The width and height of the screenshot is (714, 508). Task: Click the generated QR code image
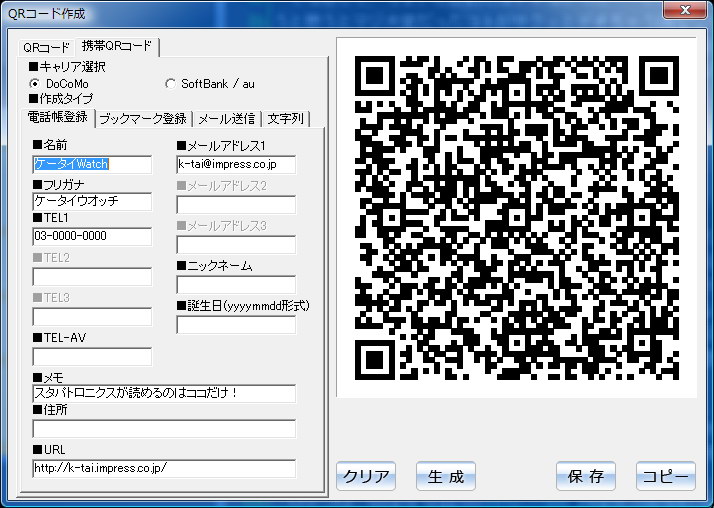coord(517,218)
